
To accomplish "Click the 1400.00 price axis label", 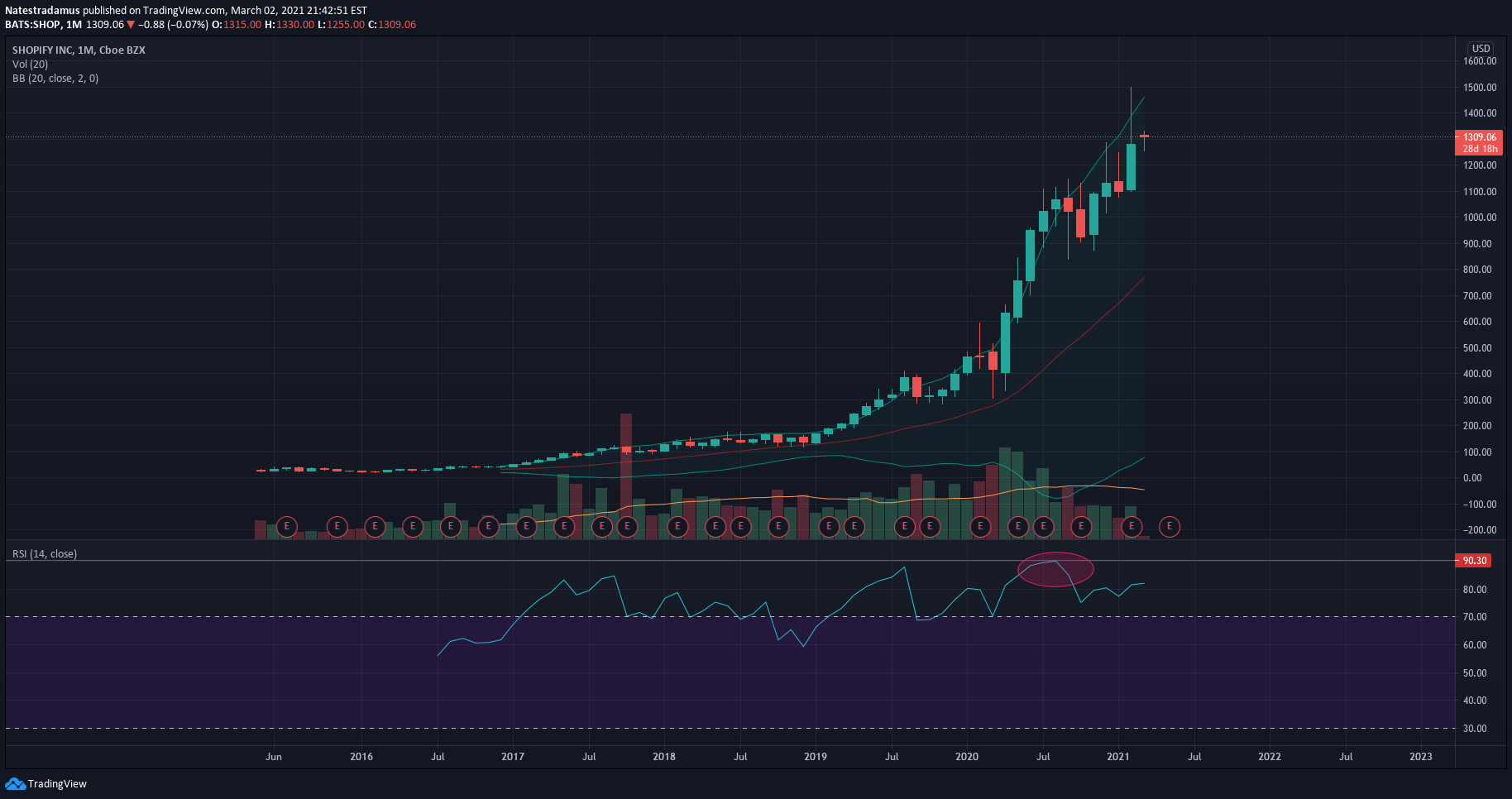I will (1480, 113).
